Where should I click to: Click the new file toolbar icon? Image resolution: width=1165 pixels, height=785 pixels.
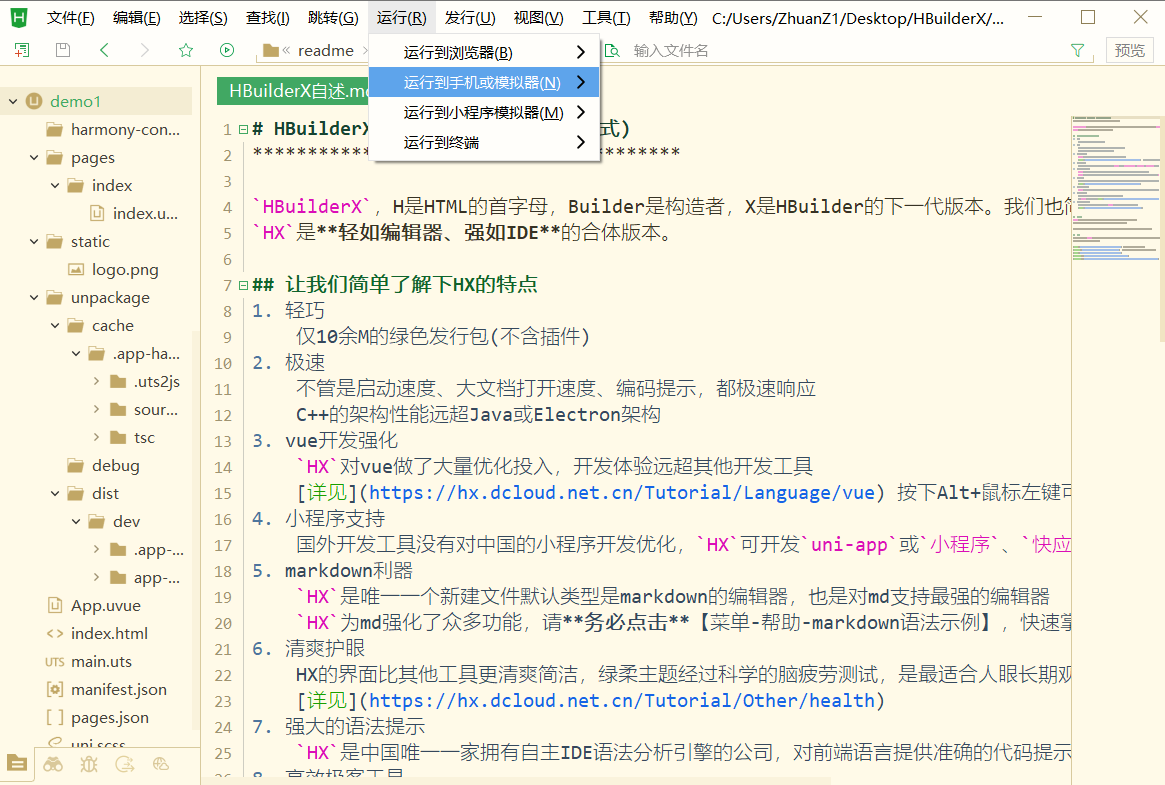(x=22, y=50)
